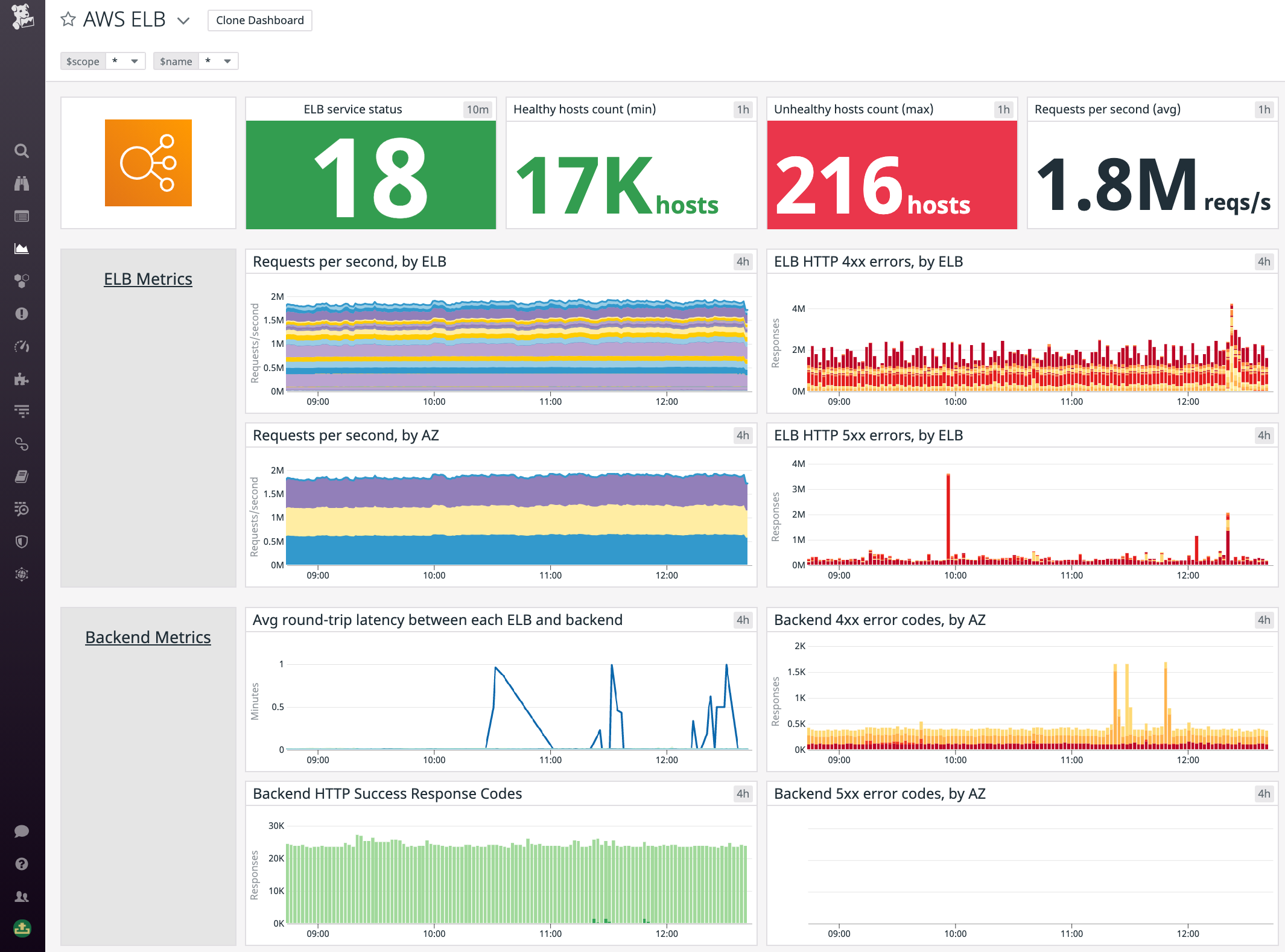
Task: Open Monitors via the exclamation icon
Action: [22, 313]
